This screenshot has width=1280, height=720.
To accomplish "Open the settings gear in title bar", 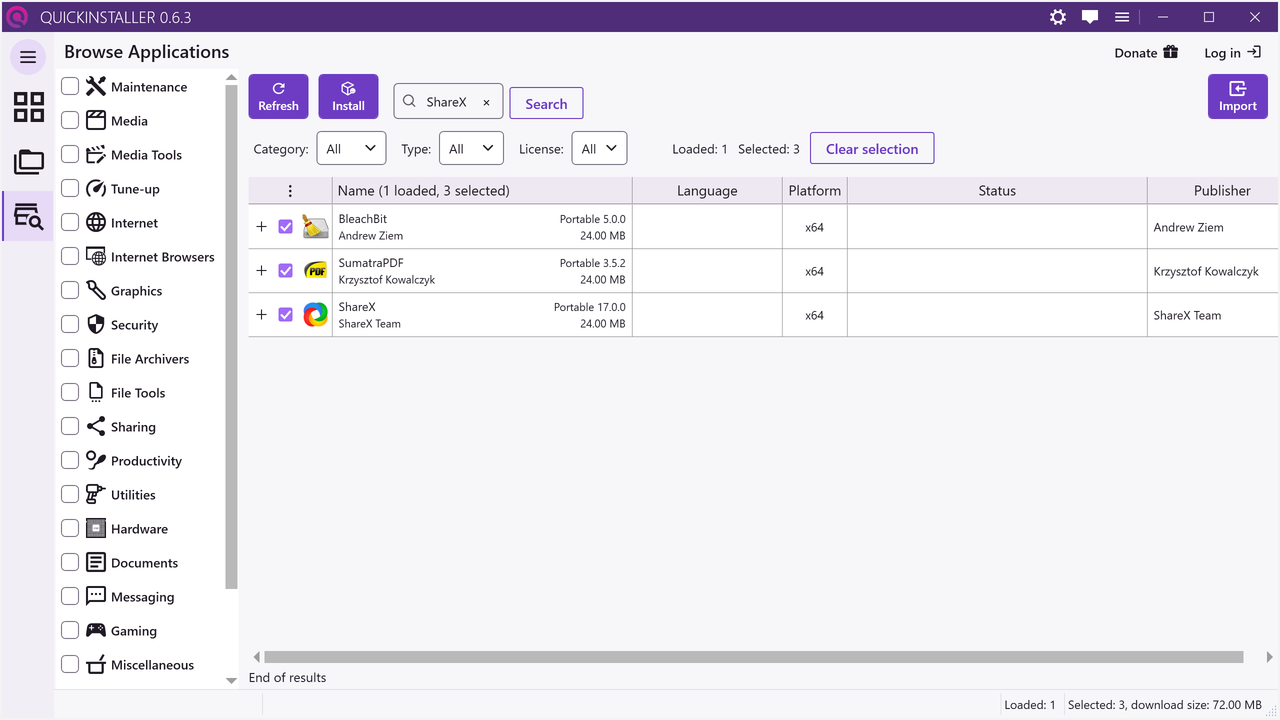I will [x=1058, y=17].
